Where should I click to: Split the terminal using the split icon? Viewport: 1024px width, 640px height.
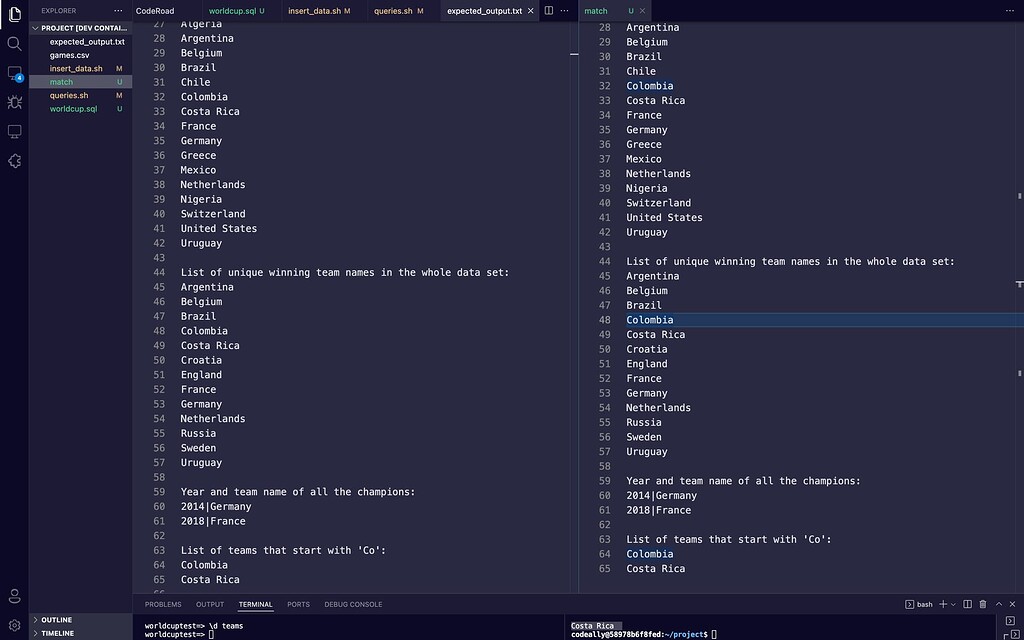[x=966, y=604]
